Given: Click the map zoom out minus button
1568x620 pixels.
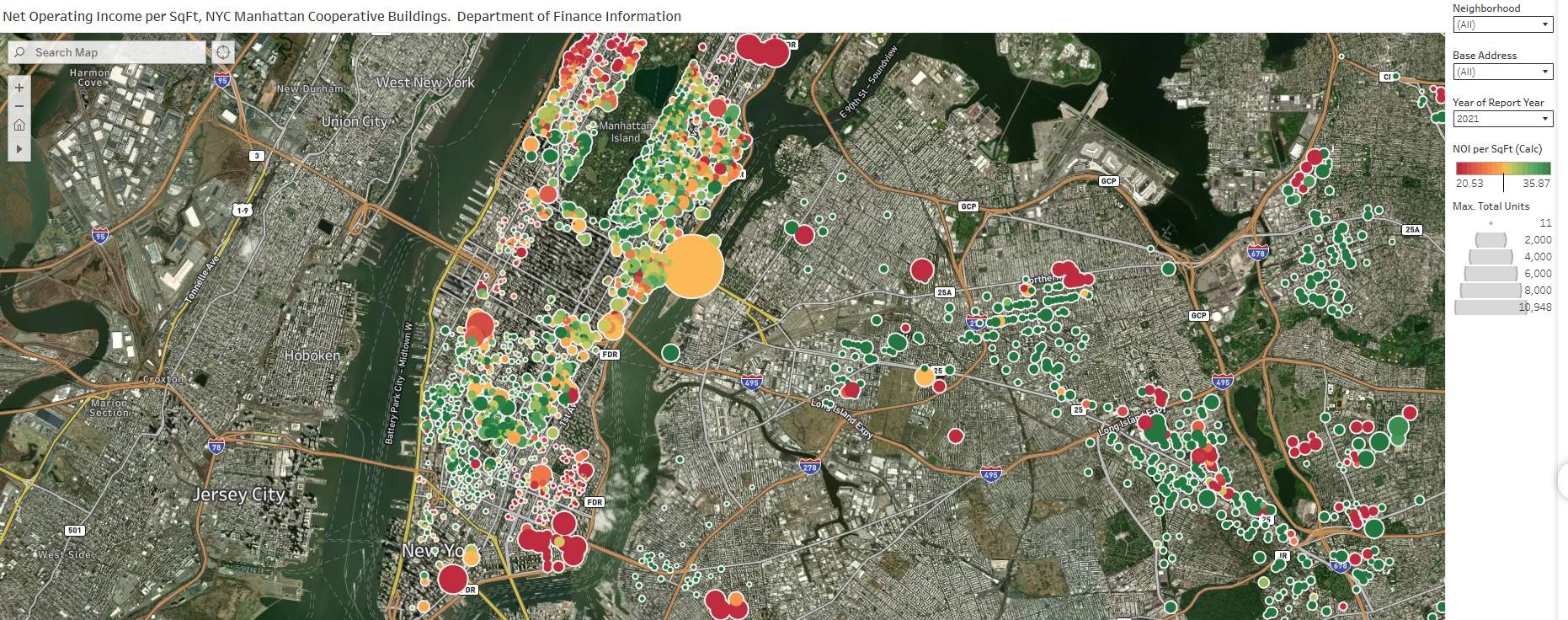Looking at the screenshot, I should pyautogui.click(x=19, y=106).
